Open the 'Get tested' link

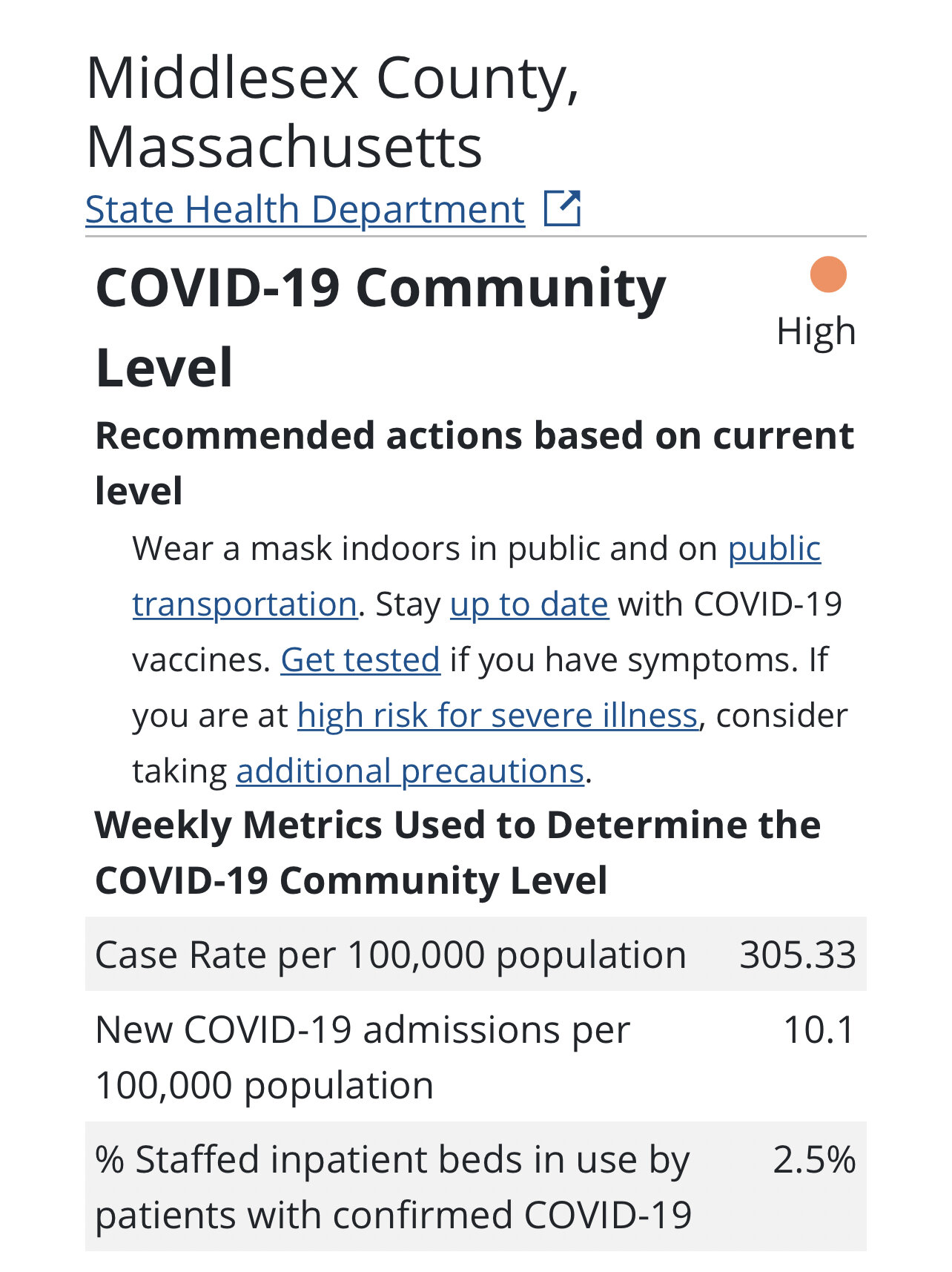pyautogui.click(x=360, y=659)
